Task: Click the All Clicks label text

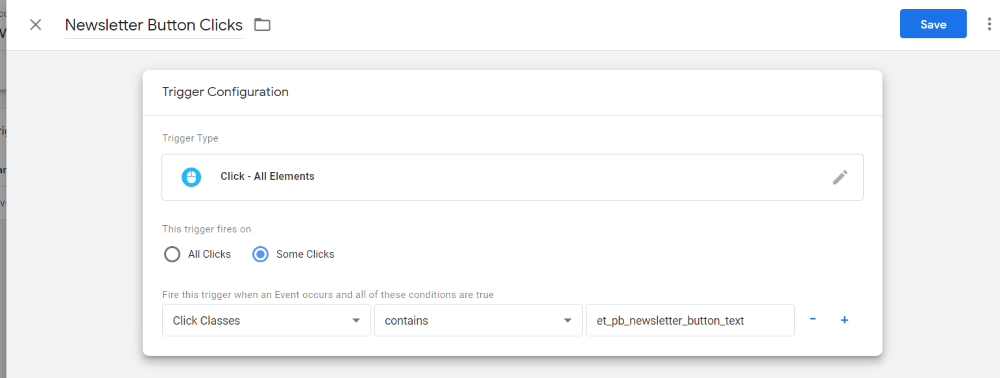Action: pos(209,254)
